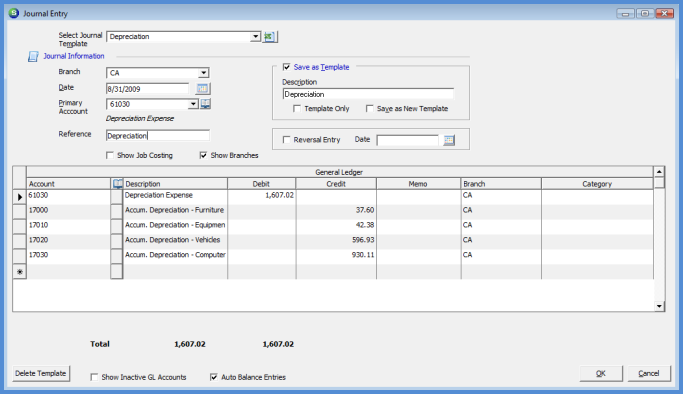Screen dimensions: 683x394
Task: Click the Depreciation Expense description cell
Action: click(175, 197)
